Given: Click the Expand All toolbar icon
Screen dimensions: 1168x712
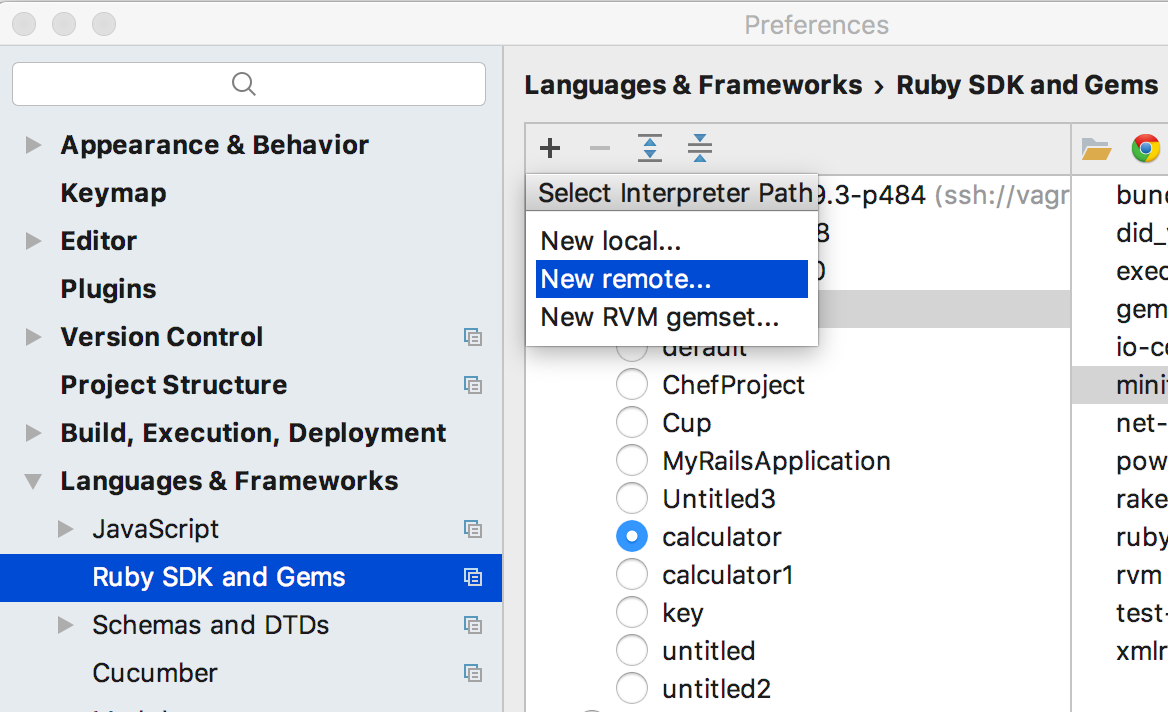Looking at the screenshot, I should pyautogui.click(x=650, y=150).
